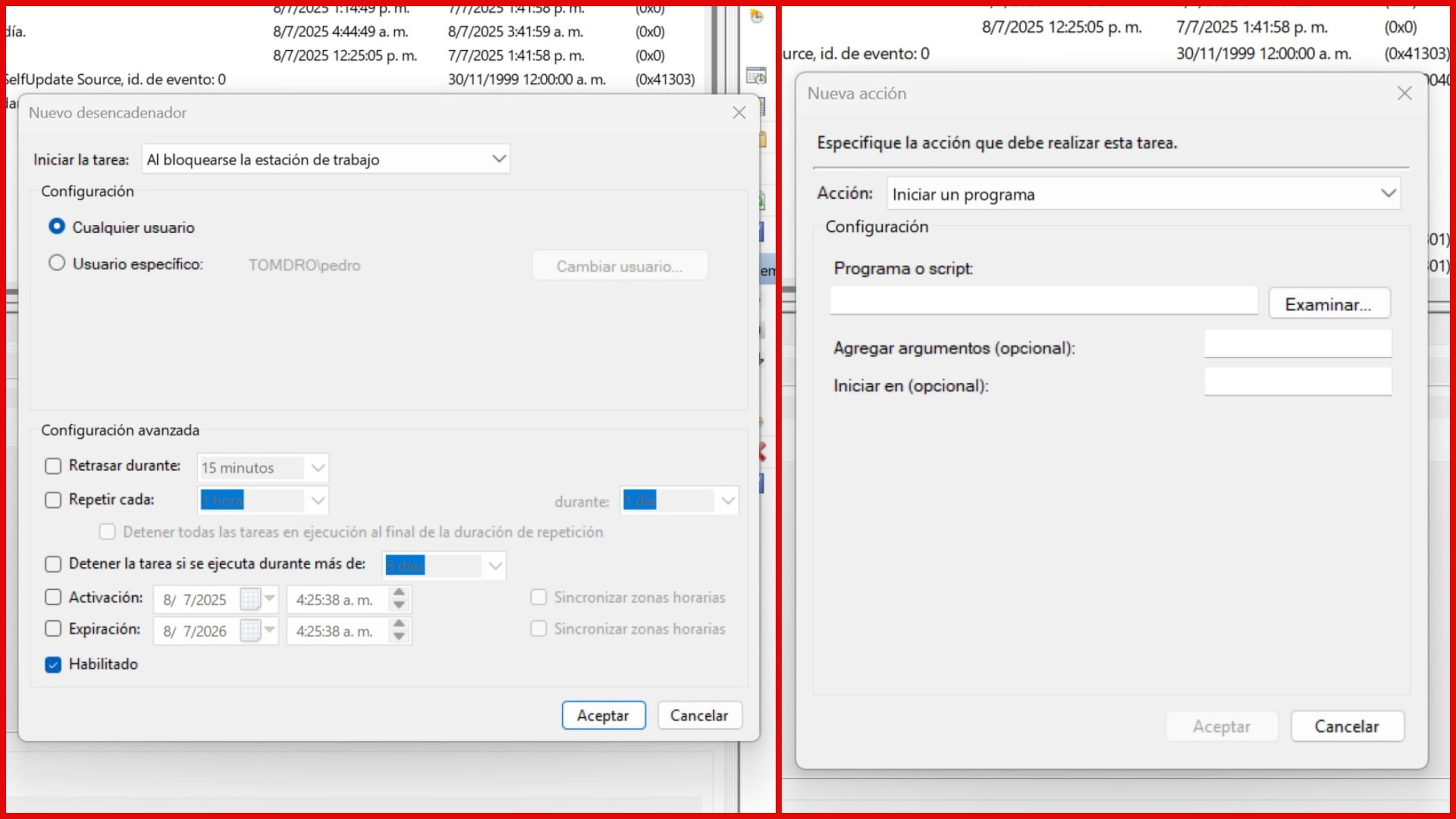1456x819 pixels.
Task: Uncheck the Habilitado checkbox
Action: tap(53, 665)
